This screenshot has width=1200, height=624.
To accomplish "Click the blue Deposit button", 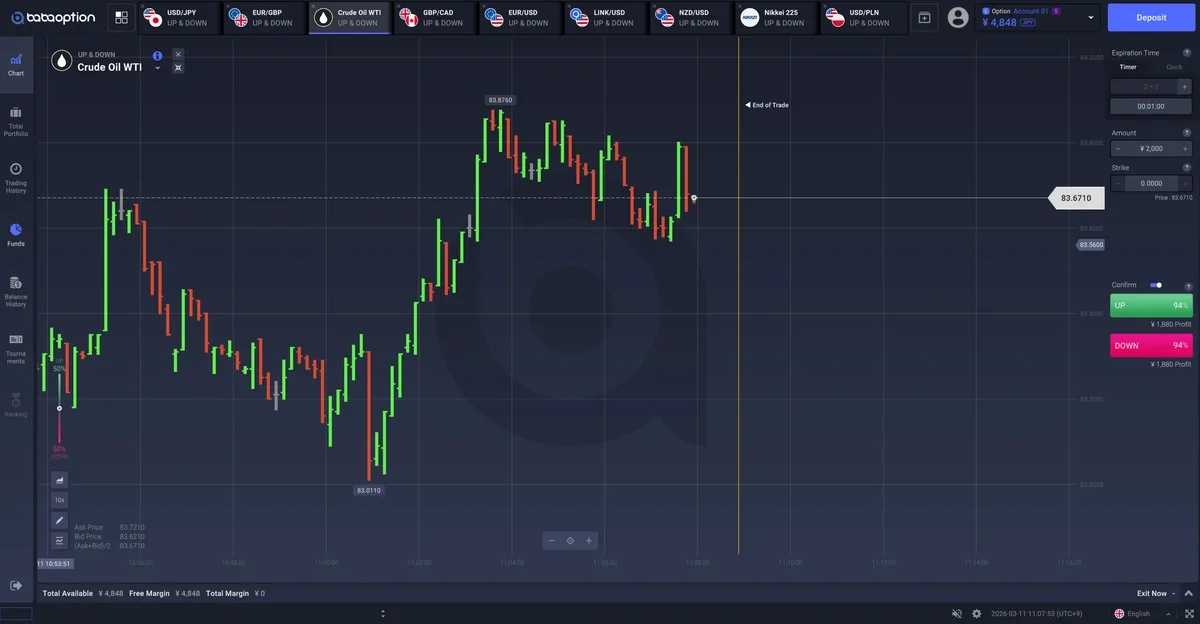I will click(x=1151, y=17).
